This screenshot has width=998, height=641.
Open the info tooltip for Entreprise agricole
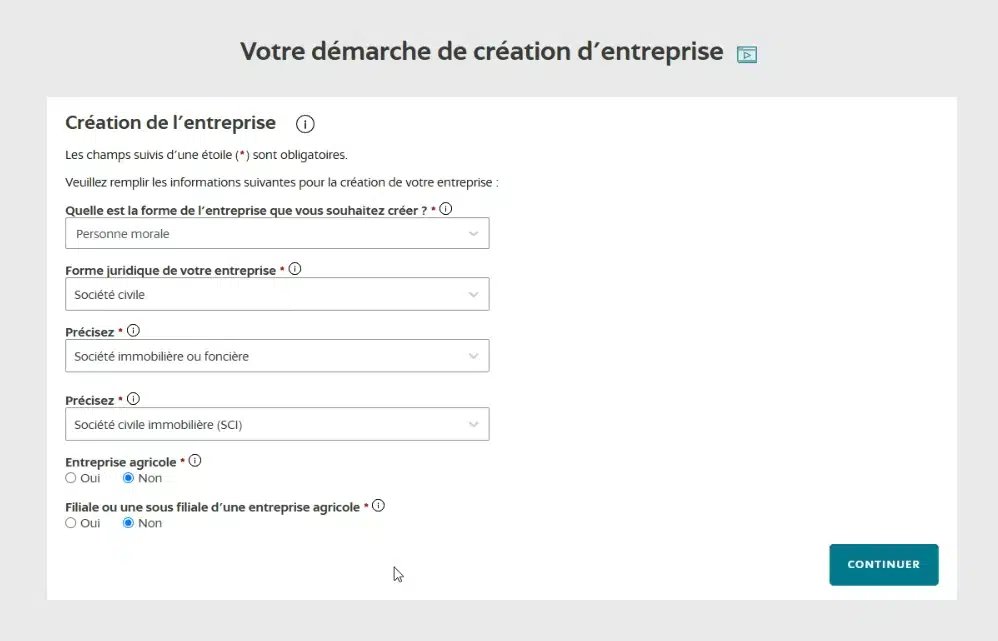click(x=195, y=460)
